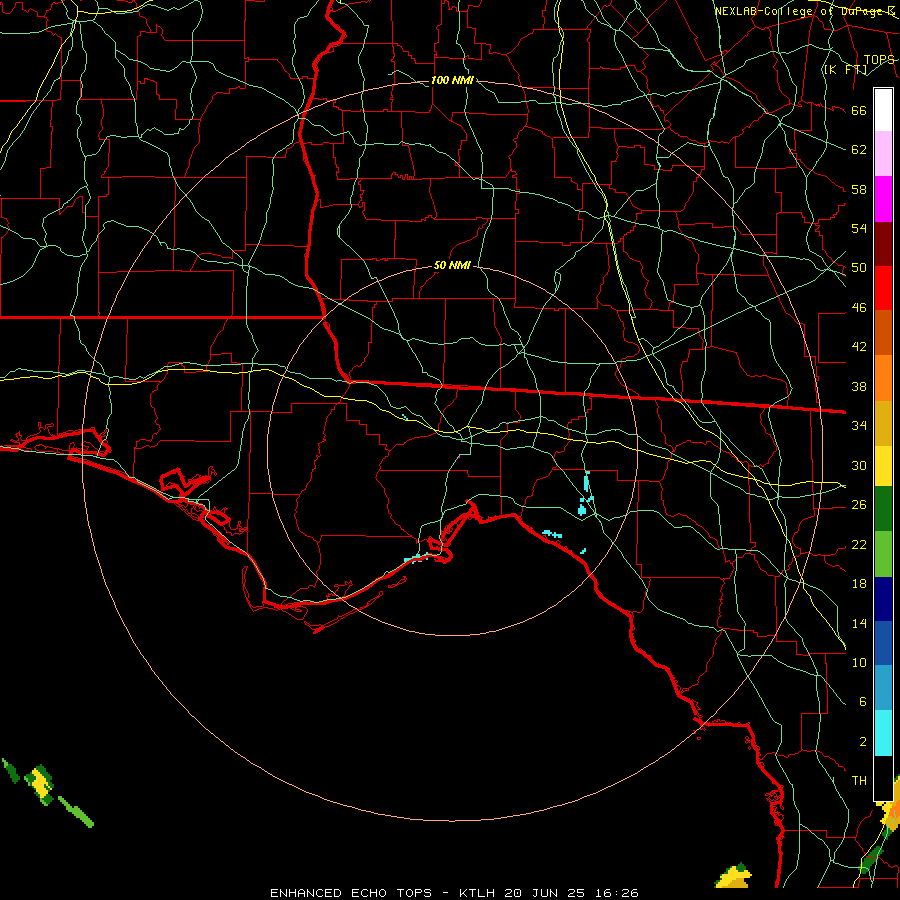Screen dimensions: 900x900
Task: Click the '20 JUN 25' date text
Action: point(545,893)
